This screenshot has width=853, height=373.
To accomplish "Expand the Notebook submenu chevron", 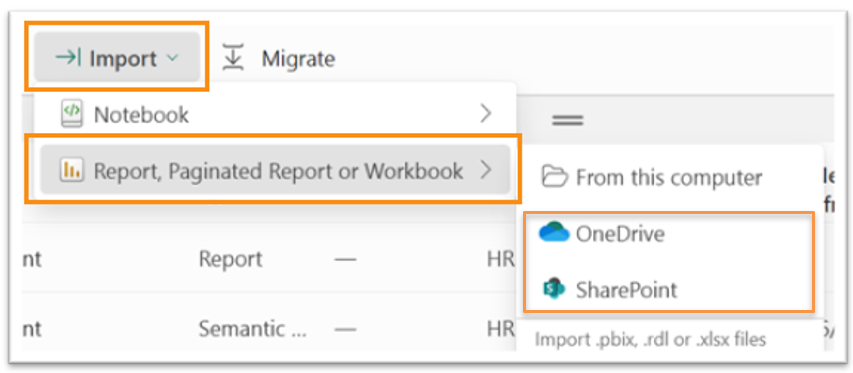I will [x=486, y=114].
